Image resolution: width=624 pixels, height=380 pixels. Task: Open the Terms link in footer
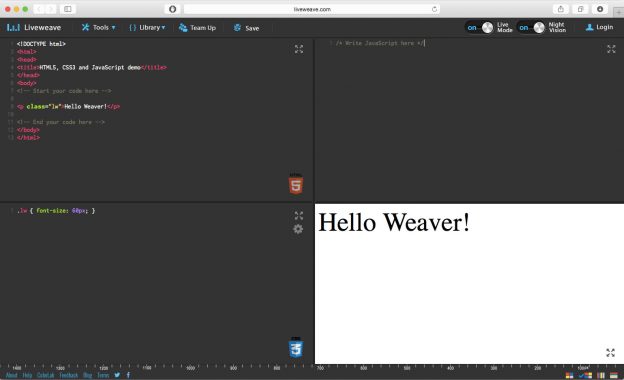tap(103, 375)
